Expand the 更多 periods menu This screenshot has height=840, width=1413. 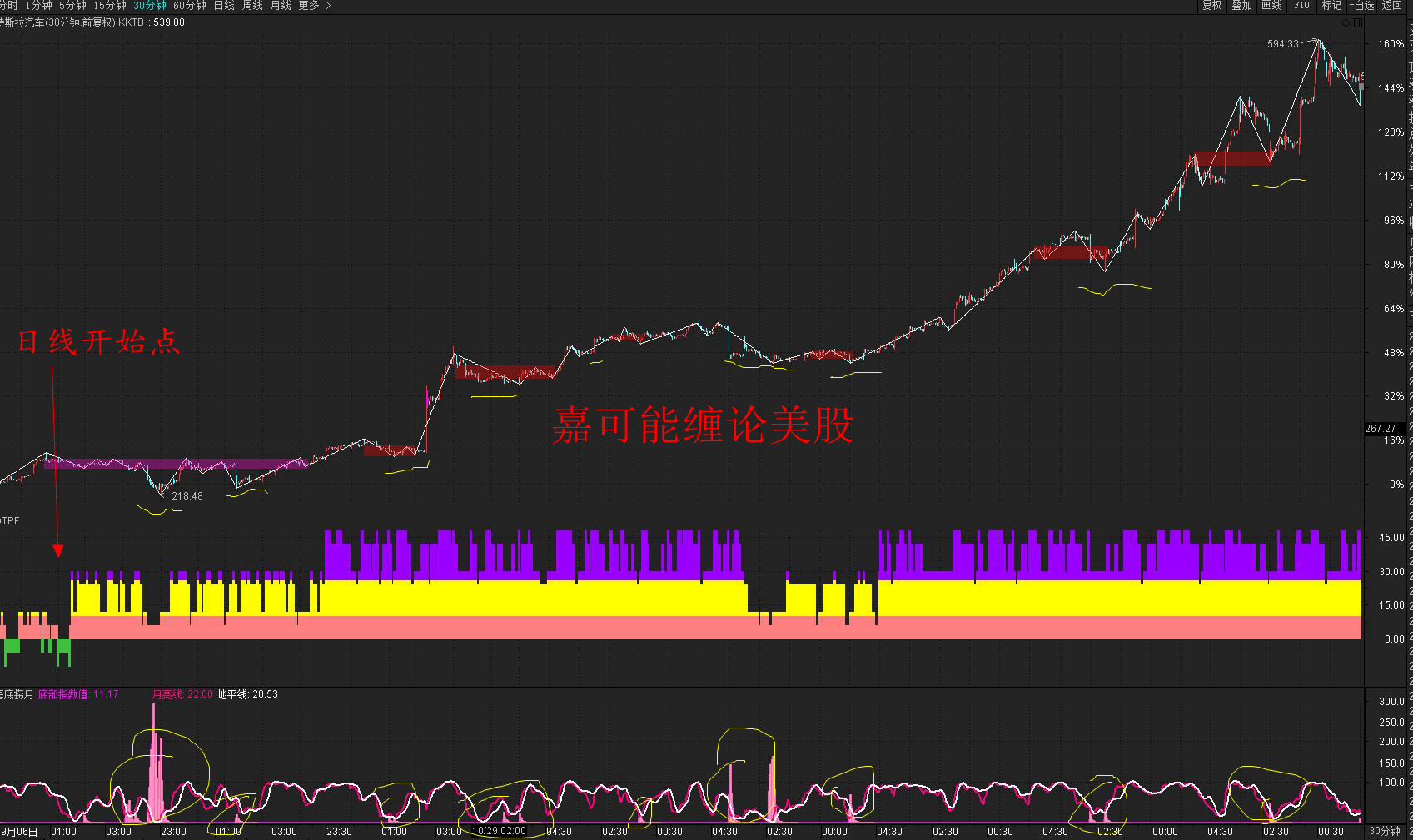(x=315, y=6)
